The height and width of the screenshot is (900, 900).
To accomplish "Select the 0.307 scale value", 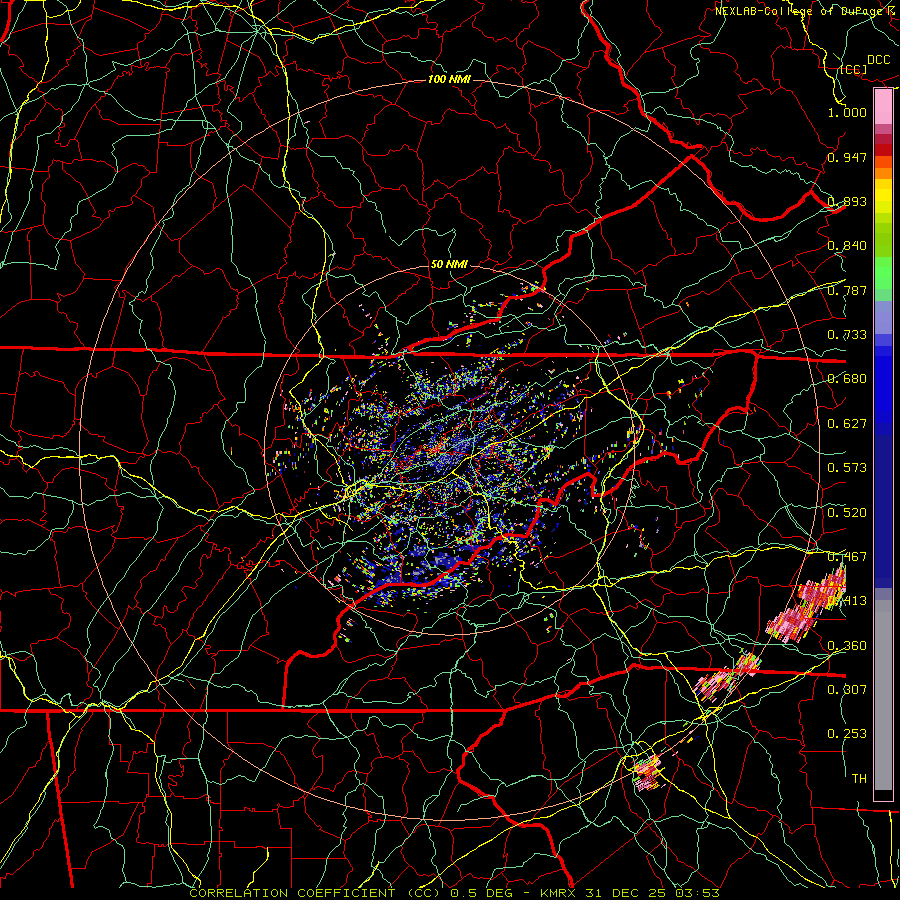I will click(x=847, y=690).
